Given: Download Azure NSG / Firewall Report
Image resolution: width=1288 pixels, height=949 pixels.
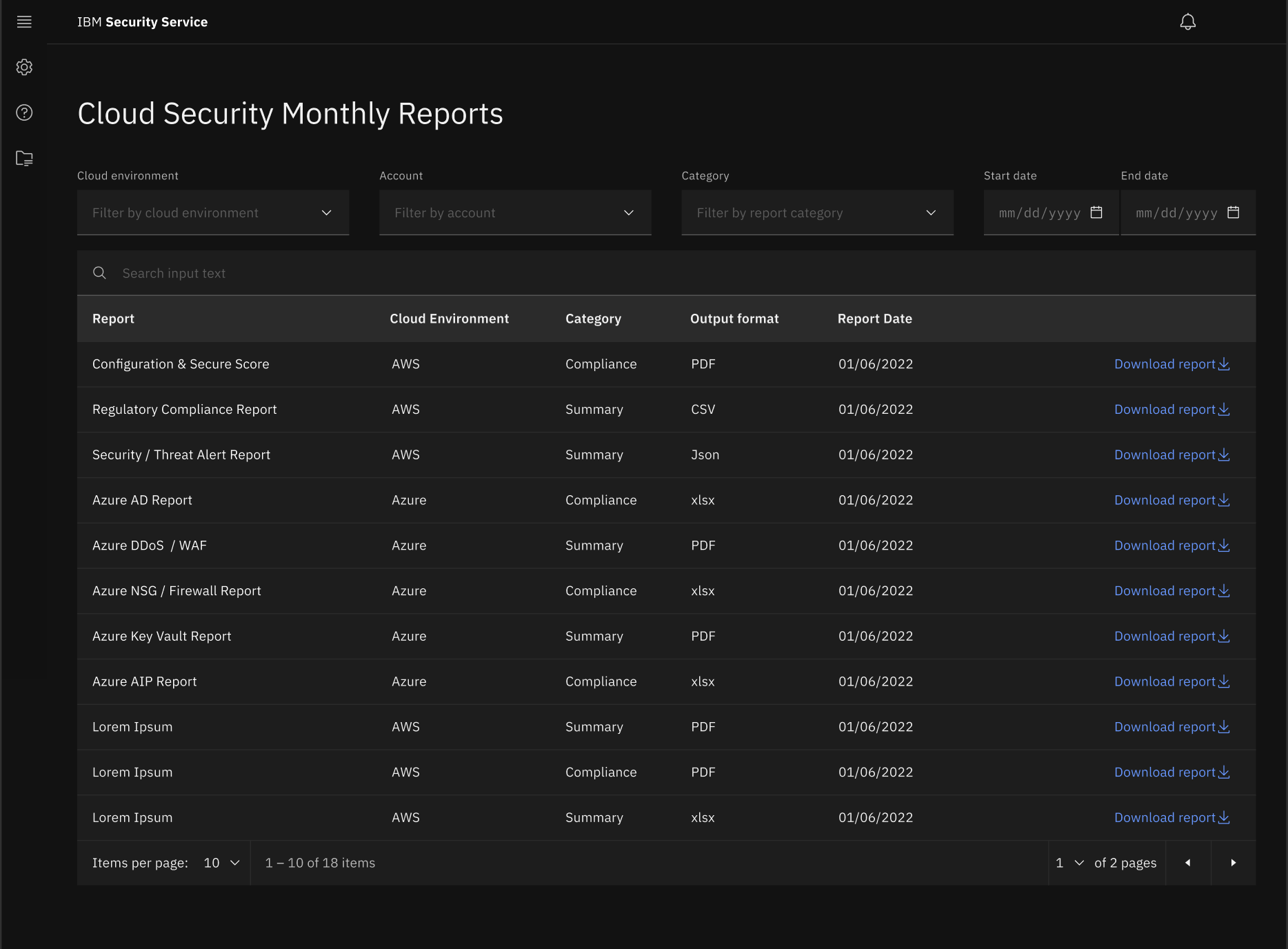Looking at the screenshot, I should click(x=1171, y=591).
